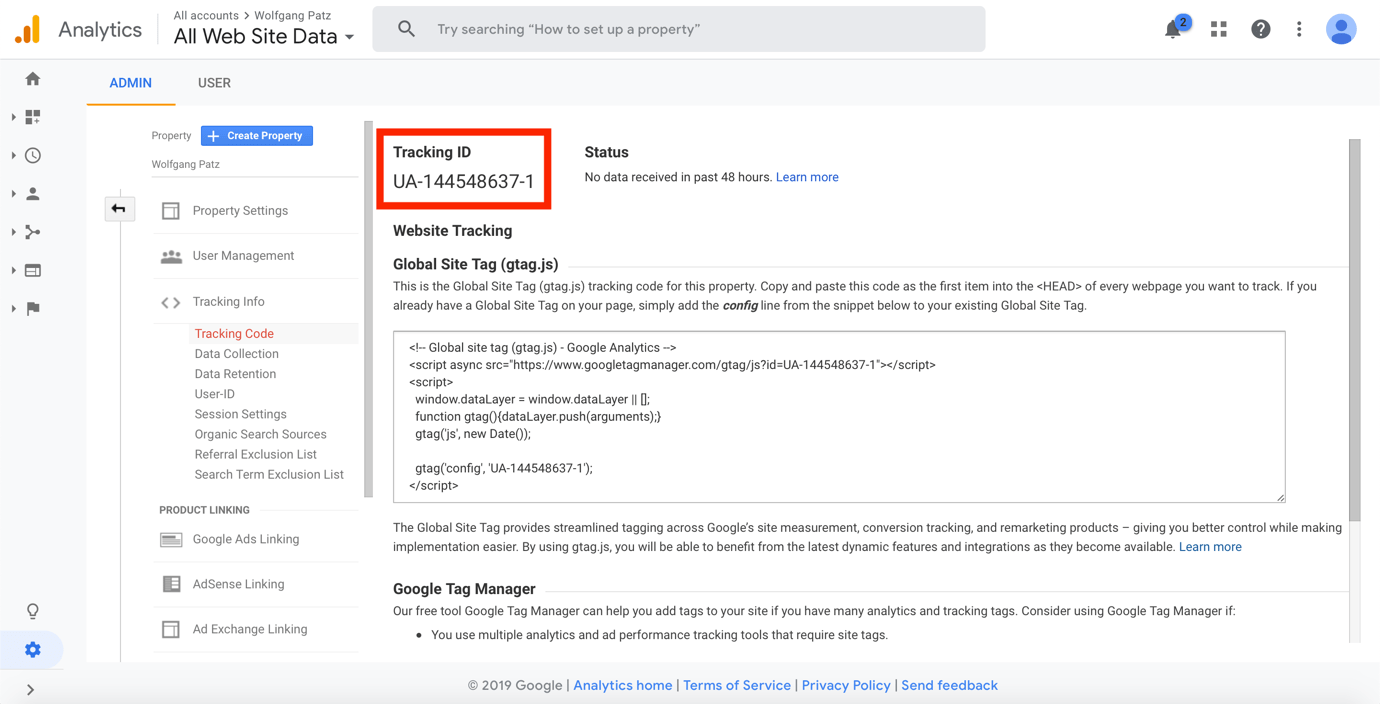
Task: Click Send feedback footer link
Action: click(949, 686)
